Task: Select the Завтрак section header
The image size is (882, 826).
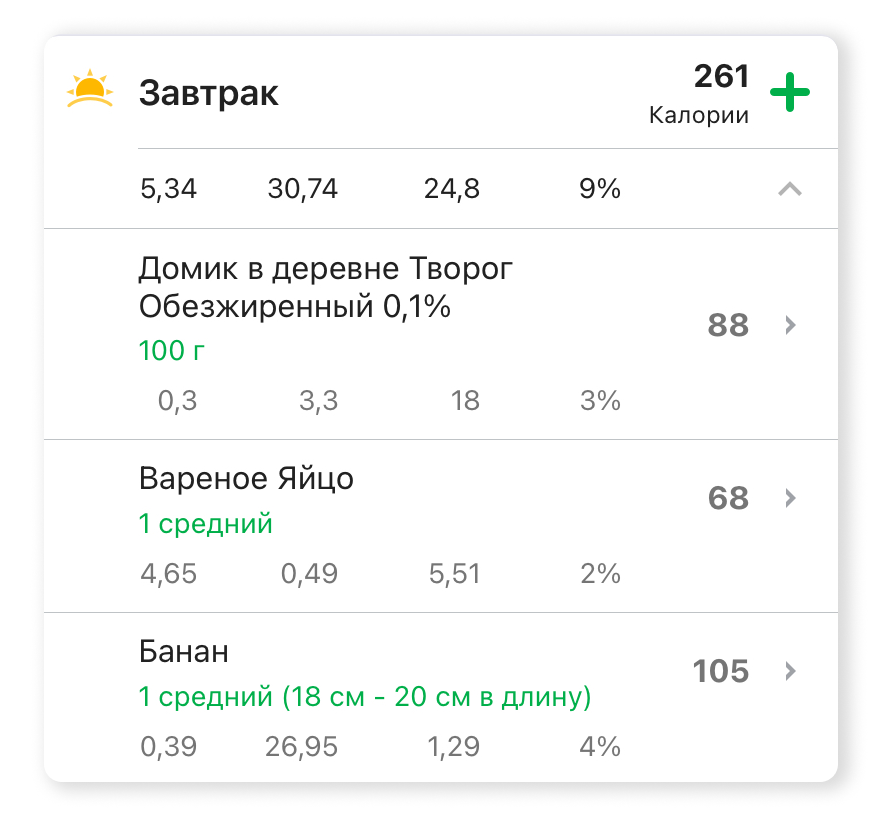Action: [x=207, y=93]
